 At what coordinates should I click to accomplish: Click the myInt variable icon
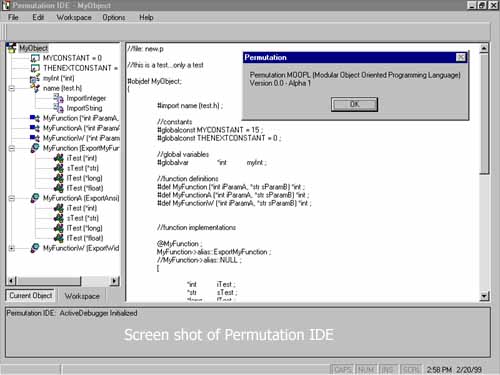[x=35, y=78]
